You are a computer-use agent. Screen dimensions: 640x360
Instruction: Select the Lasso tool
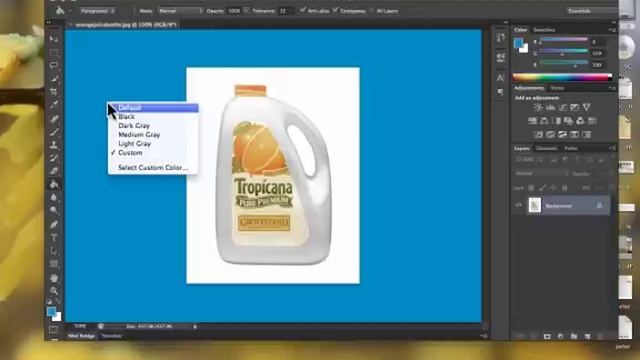tap(53, 65)
